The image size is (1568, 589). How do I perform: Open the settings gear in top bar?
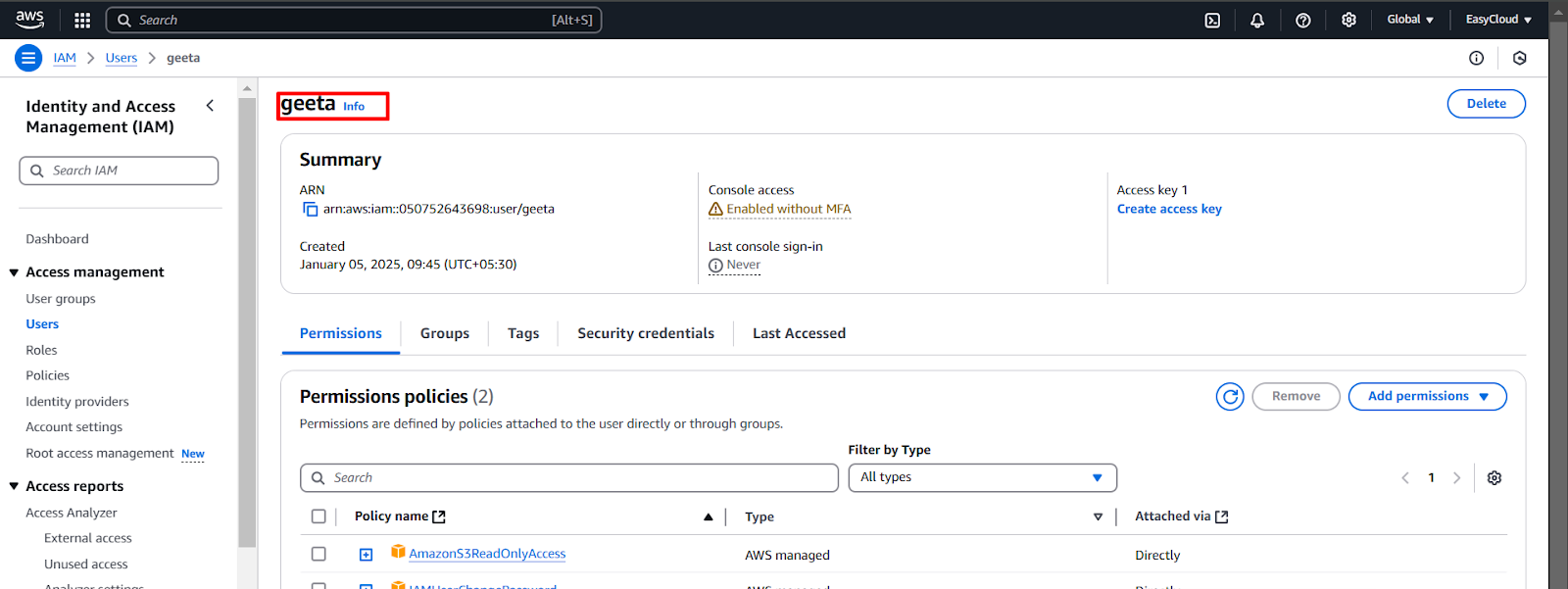[x=1348, y=20]
